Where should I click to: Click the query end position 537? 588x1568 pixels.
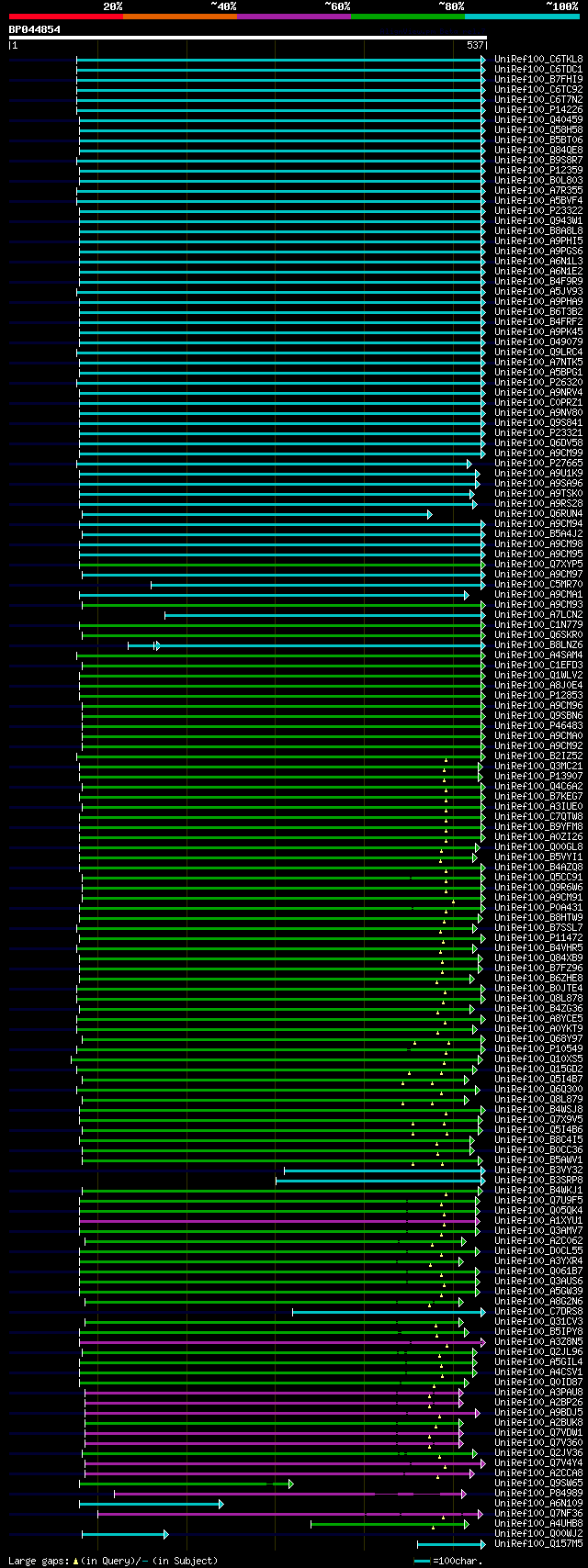click(475, 45)
